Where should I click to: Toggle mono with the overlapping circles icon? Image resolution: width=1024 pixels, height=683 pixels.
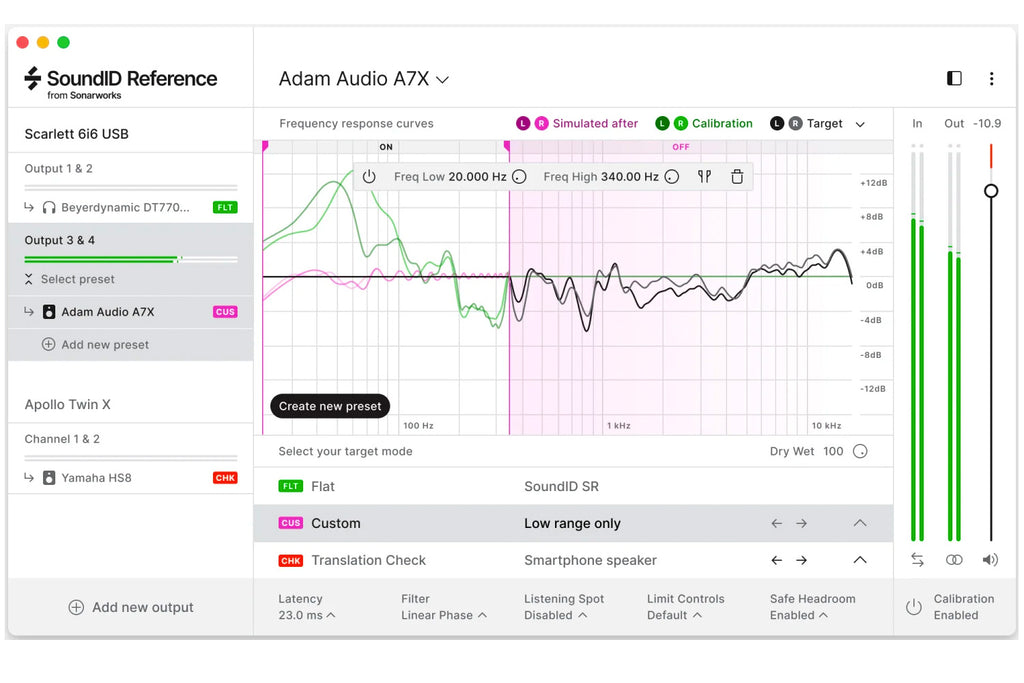[x=953, y=560]
